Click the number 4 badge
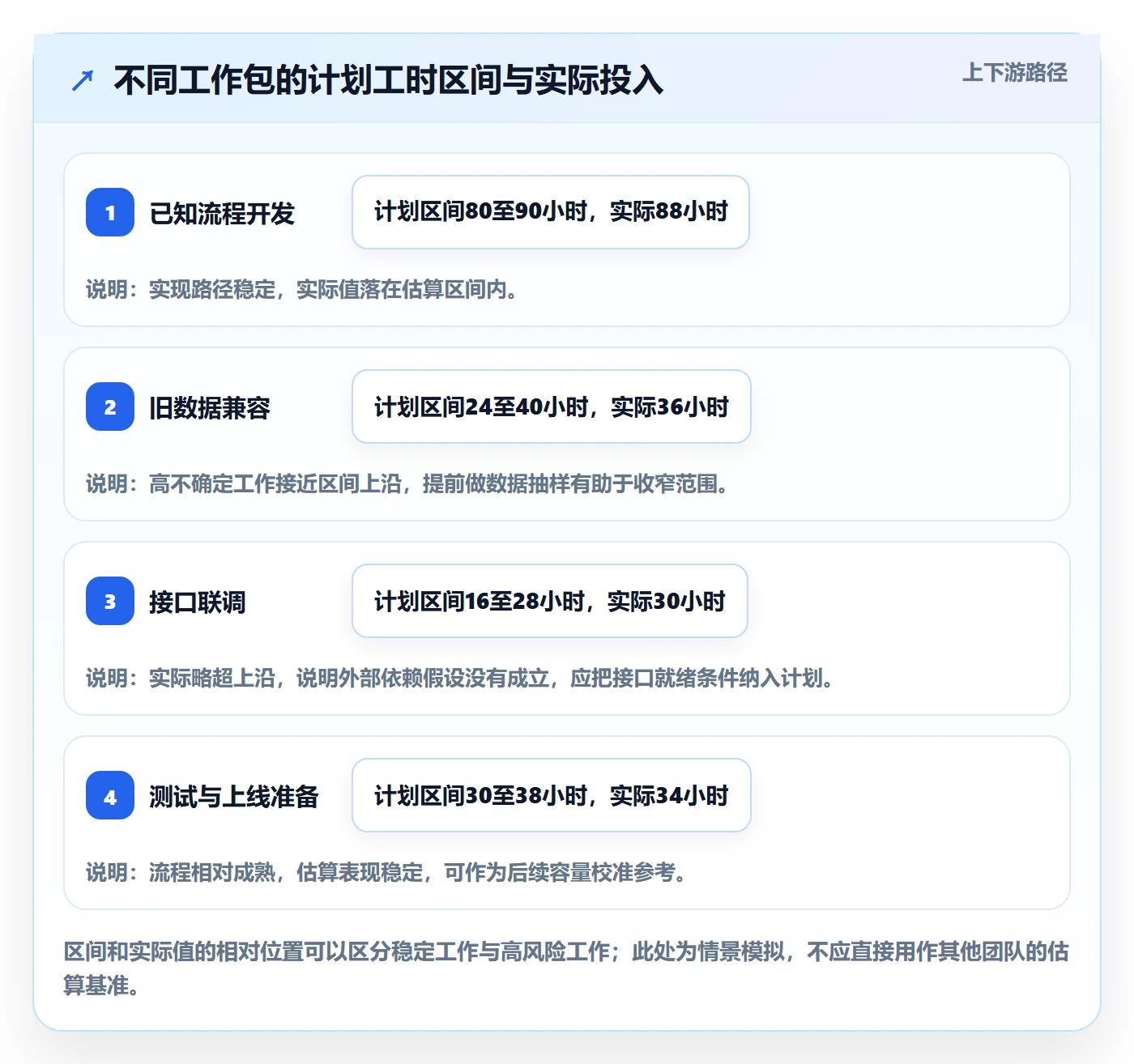 coord(110,795)
